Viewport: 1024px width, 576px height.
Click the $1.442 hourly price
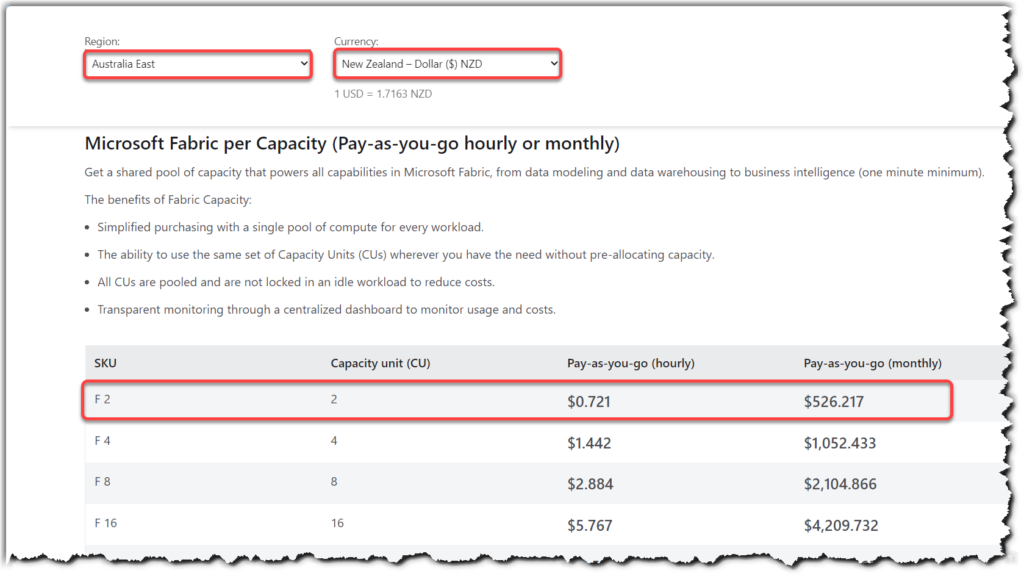point(589,443)
